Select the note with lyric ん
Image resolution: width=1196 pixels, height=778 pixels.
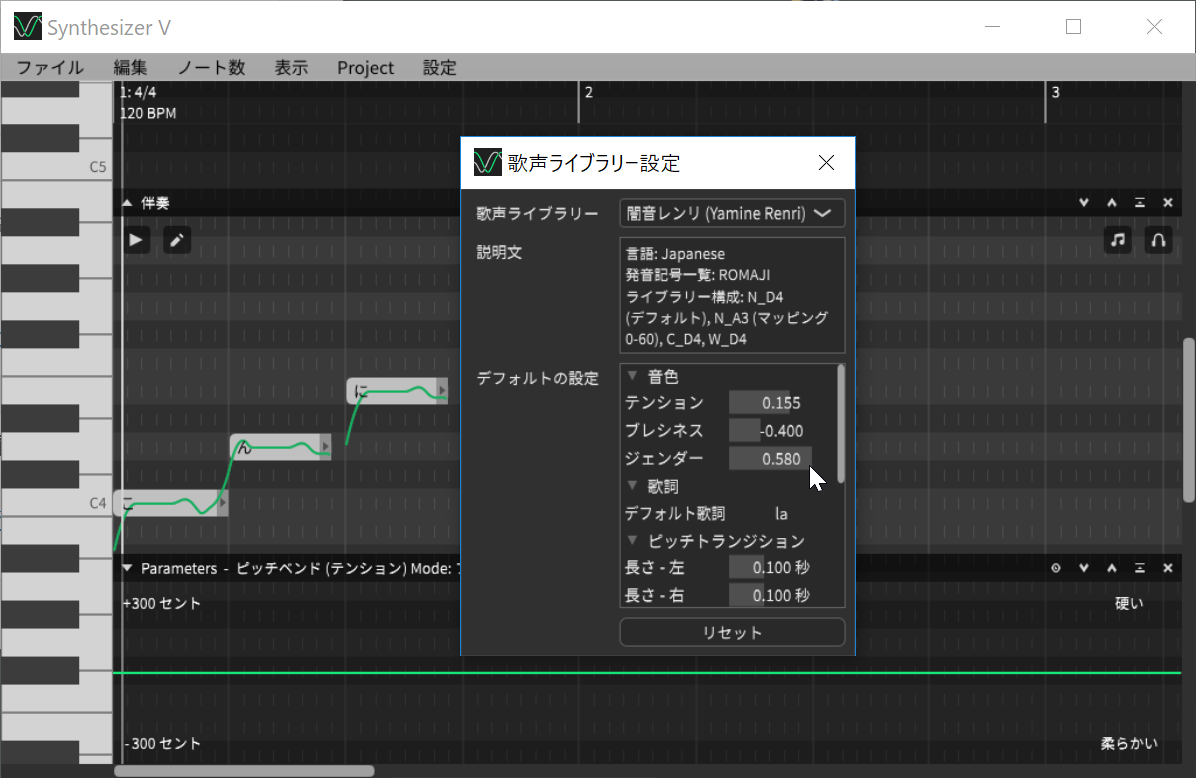tap(281, 447)
